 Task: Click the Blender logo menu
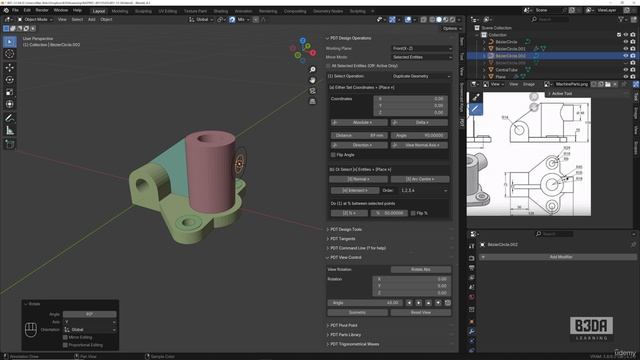tap(6, 10)
